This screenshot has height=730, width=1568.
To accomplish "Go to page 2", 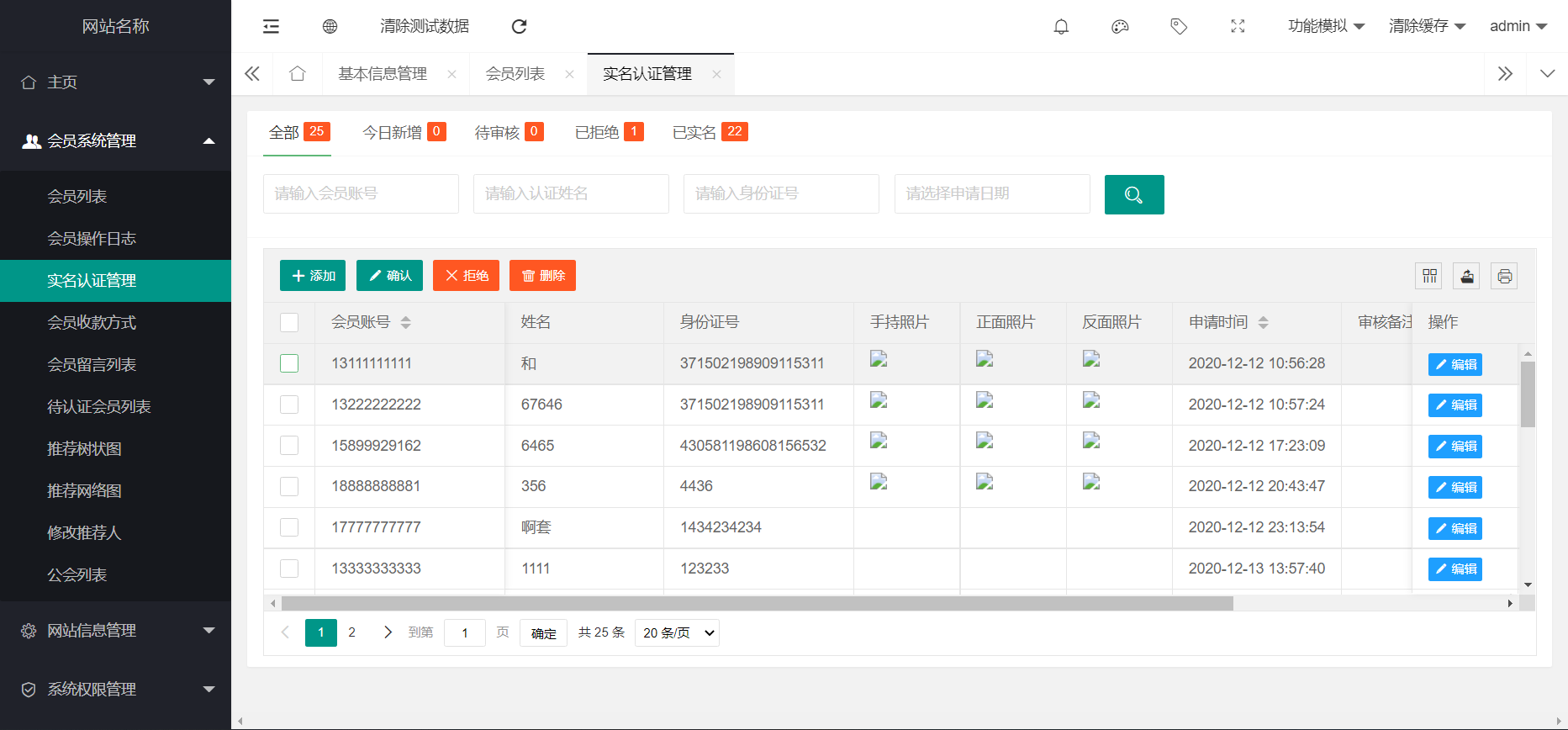I will [x=351, y=632].
